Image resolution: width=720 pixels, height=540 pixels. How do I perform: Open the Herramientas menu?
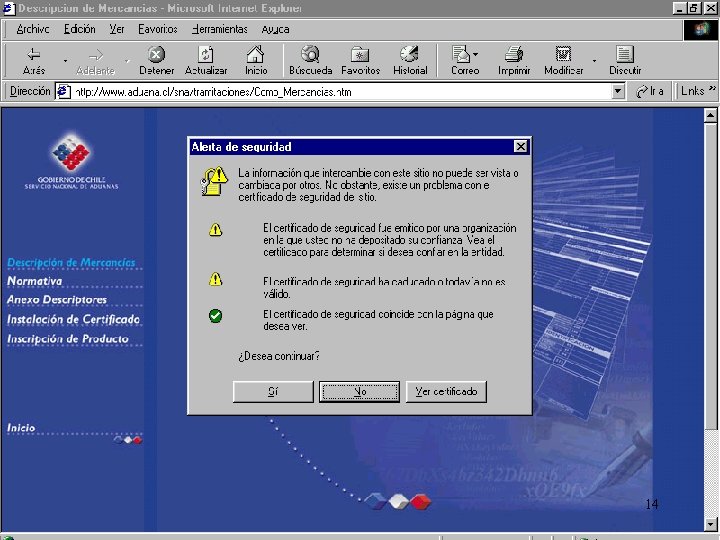[x=219, y=29]
